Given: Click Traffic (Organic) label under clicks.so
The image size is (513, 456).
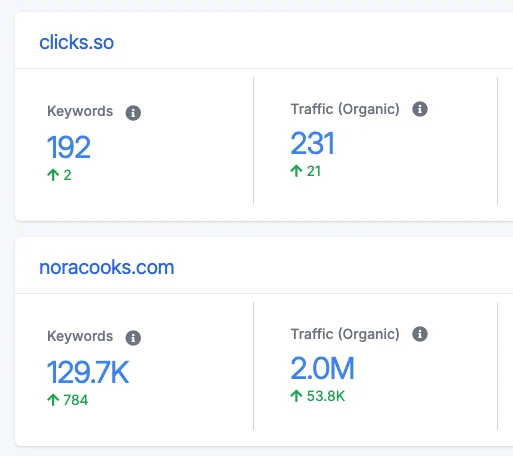Looking at the screenshot, I should [345, 109].
